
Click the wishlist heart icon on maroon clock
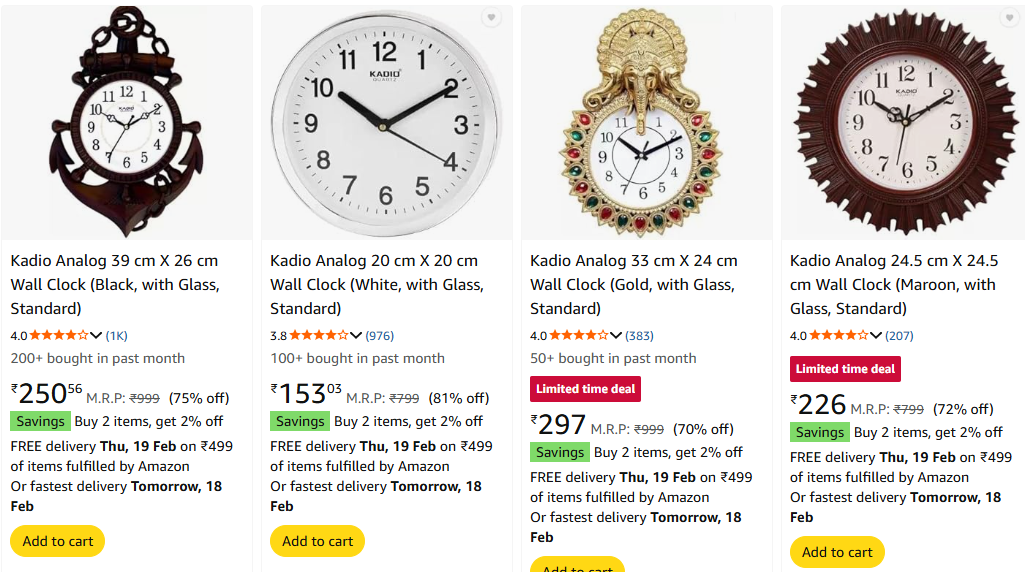click(1009, 17)
